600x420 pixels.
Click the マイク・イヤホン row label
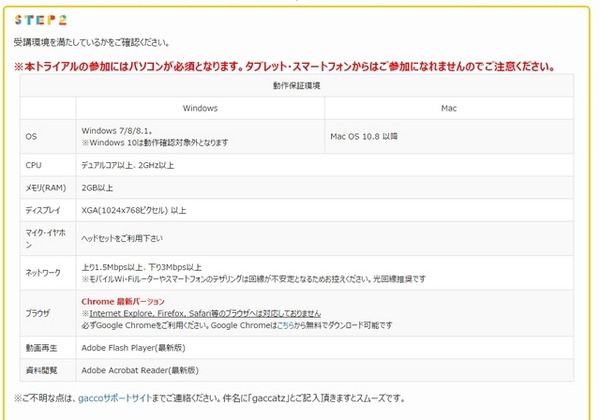tap(46, 238)
